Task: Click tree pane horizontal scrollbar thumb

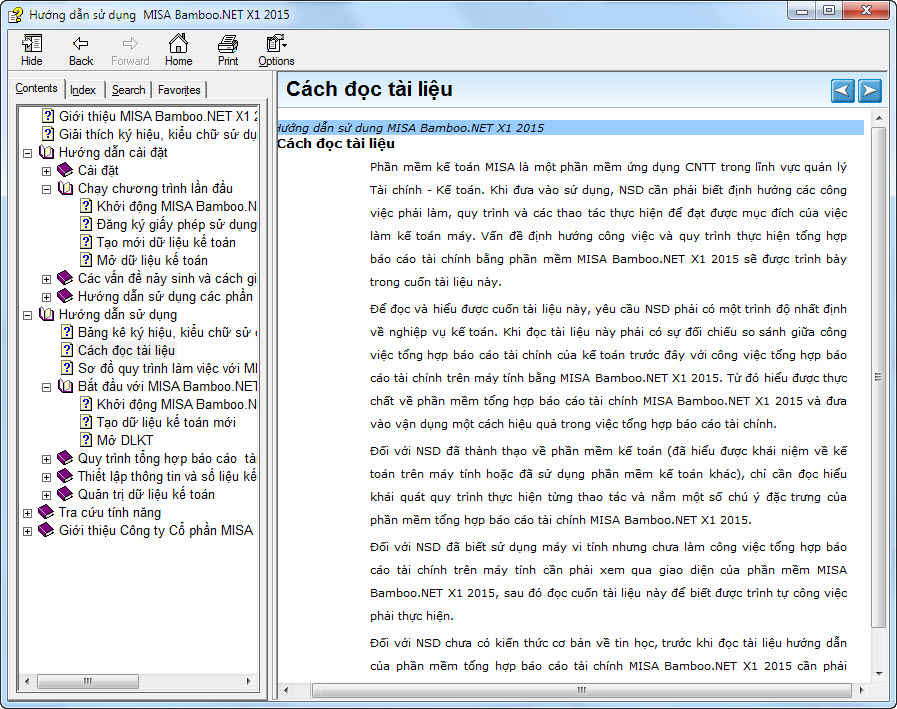Action: pyautogui.click(x=88, y=681)
